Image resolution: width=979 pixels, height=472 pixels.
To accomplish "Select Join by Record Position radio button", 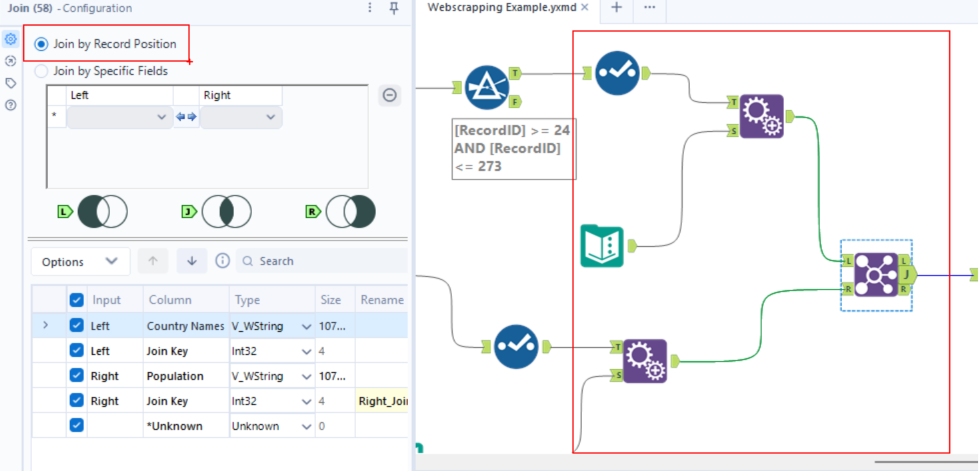I will (41, 44).
